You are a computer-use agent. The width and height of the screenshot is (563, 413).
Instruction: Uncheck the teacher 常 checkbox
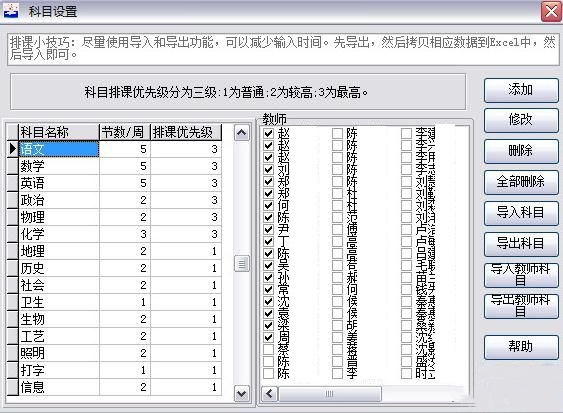tap(269, 289)
